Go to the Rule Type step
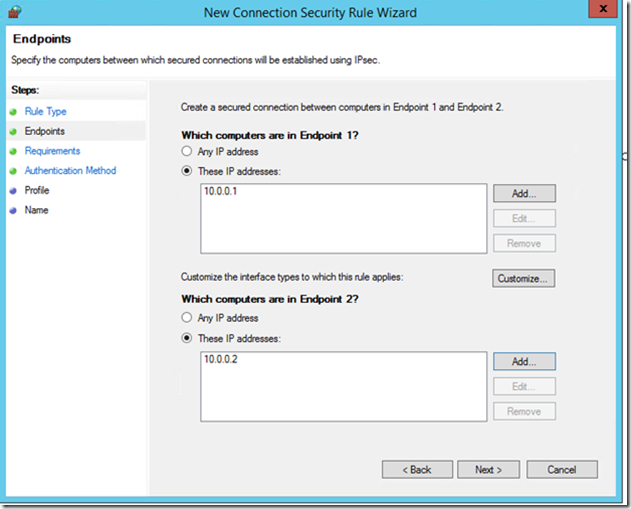 (x=45, y=111)
